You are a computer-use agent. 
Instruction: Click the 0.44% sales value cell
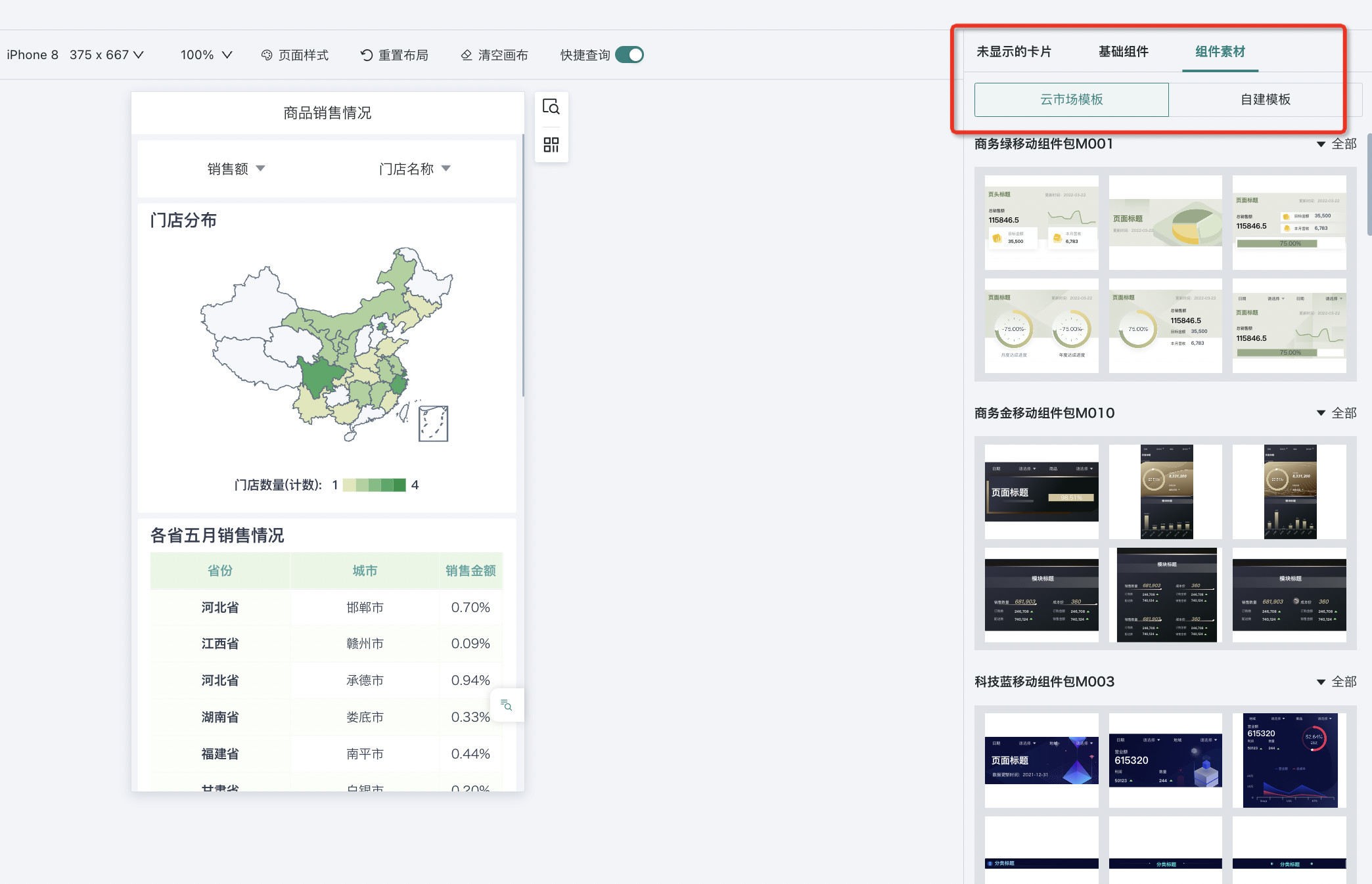point(470,754)
